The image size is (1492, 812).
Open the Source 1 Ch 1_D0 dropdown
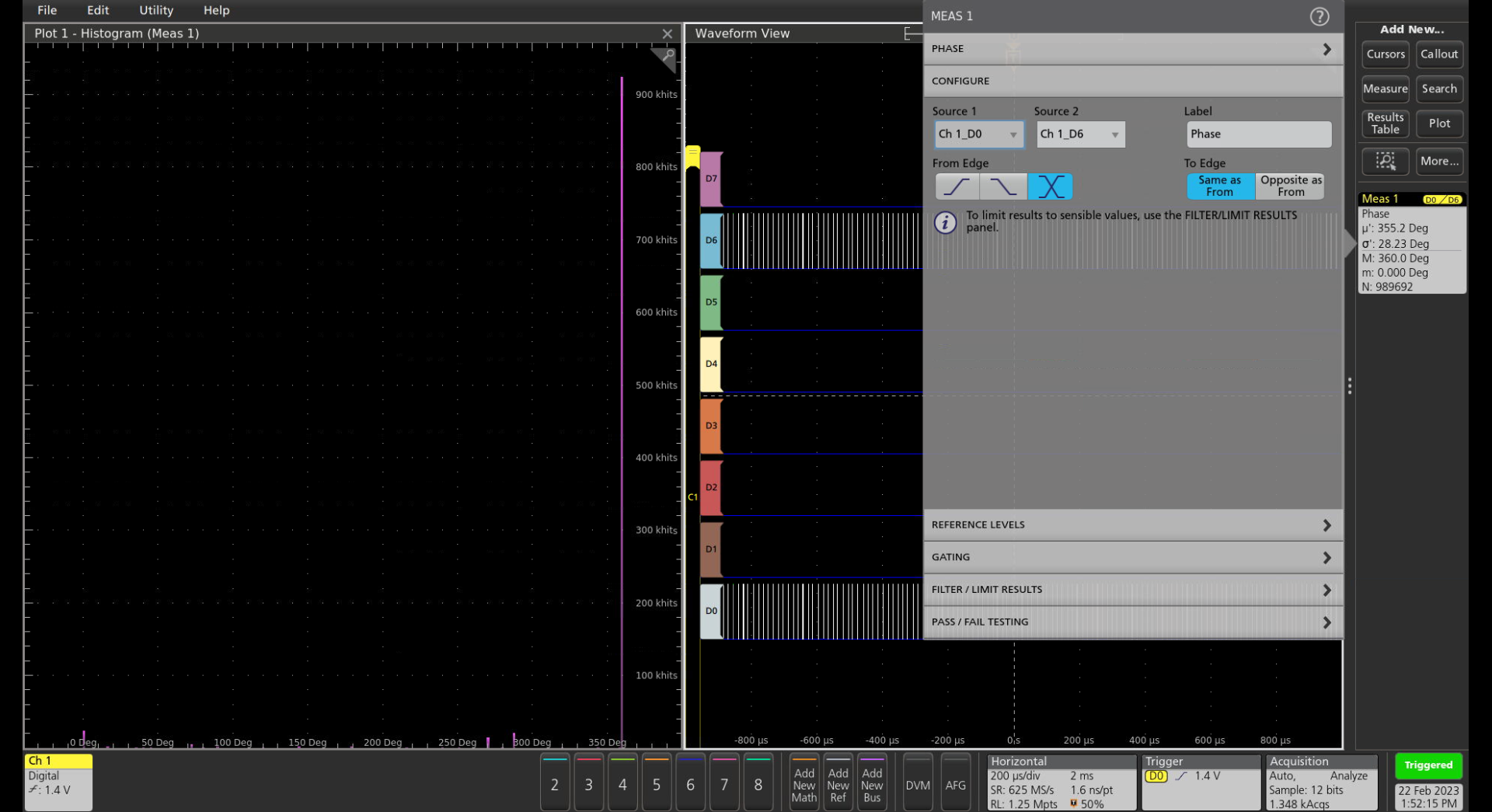978,134
